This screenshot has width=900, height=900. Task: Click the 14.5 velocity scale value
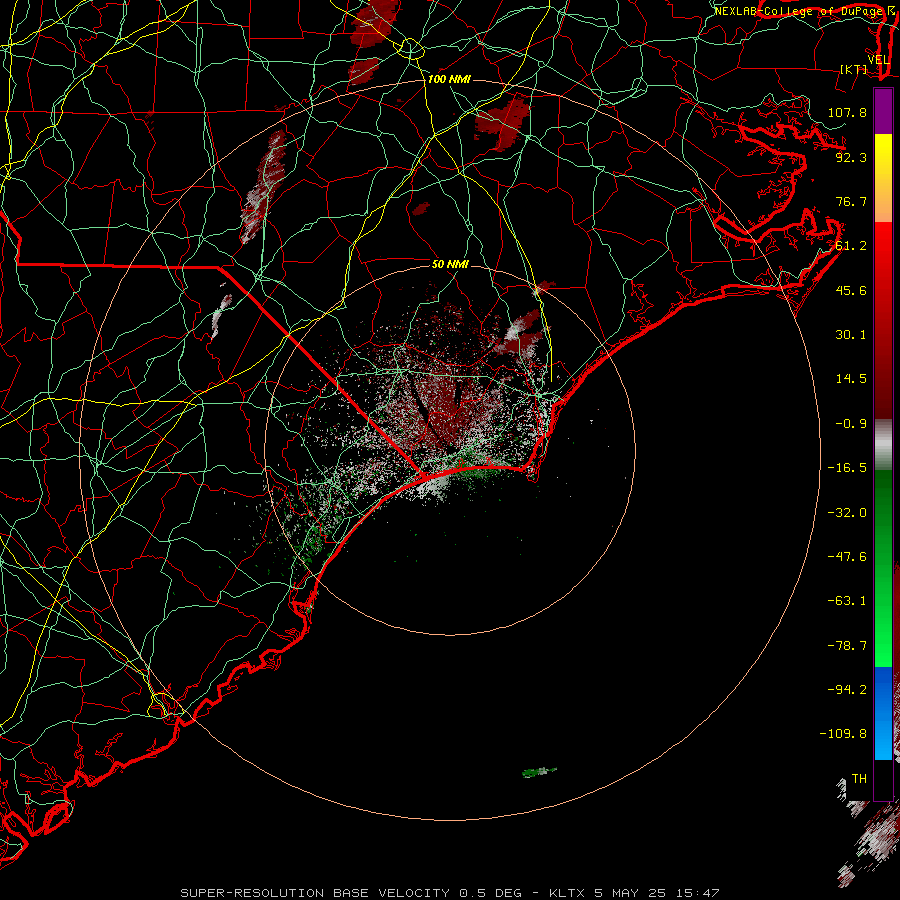[851, 379]
